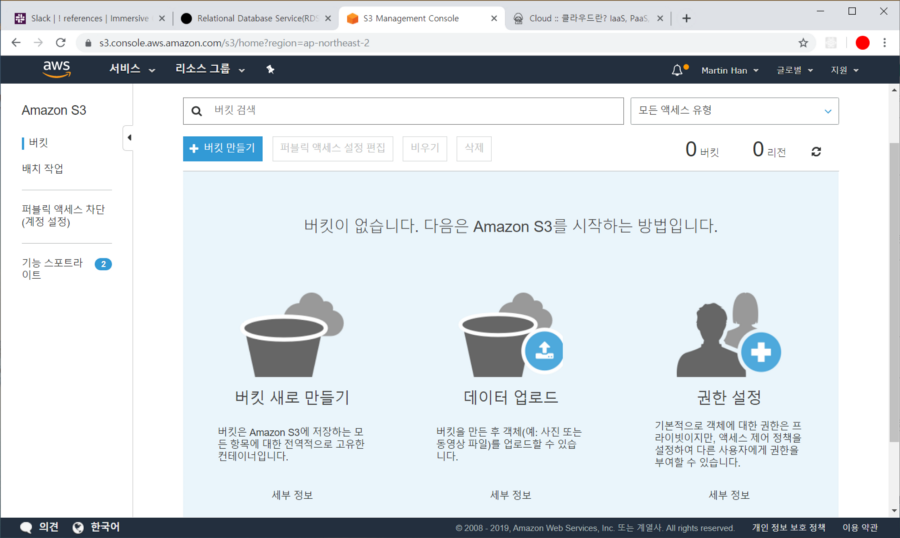Click 퍼블릭 액세스 설정 편집 button
This screenshot has width=900, height=538.
(x=332, y=149)
